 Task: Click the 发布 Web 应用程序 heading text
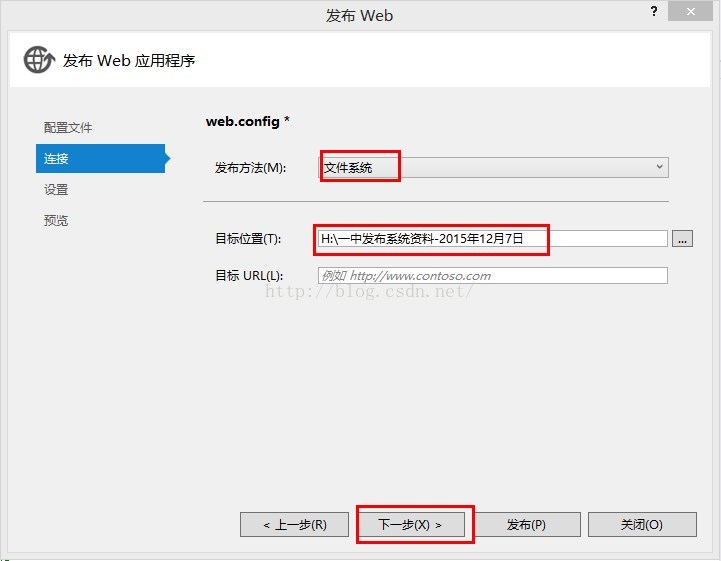click(x=129, y=61)
